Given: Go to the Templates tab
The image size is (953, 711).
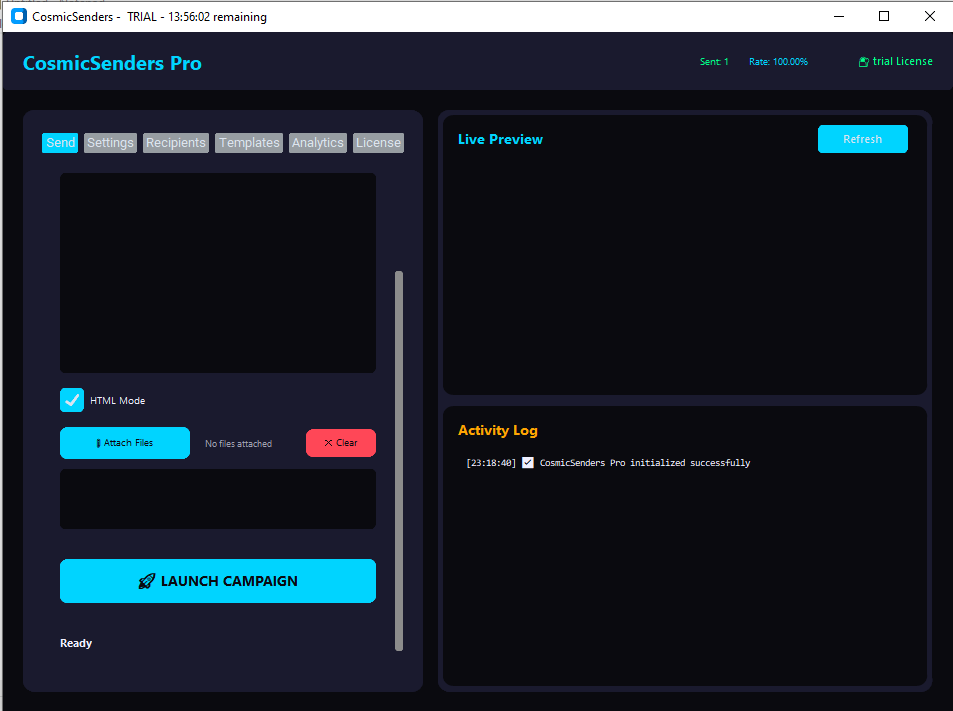Looking at the screenshot, I should click(x=249, y=143).
